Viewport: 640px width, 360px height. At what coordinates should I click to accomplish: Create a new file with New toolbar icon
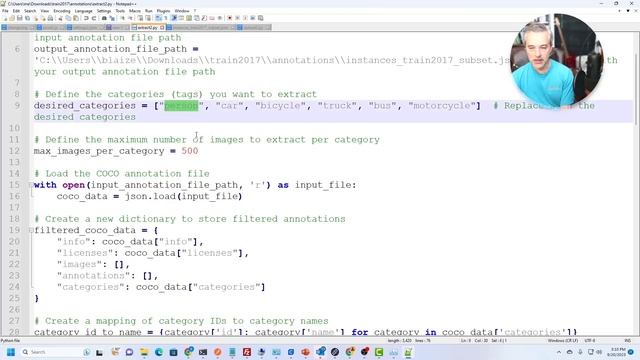tap(5, 18)
